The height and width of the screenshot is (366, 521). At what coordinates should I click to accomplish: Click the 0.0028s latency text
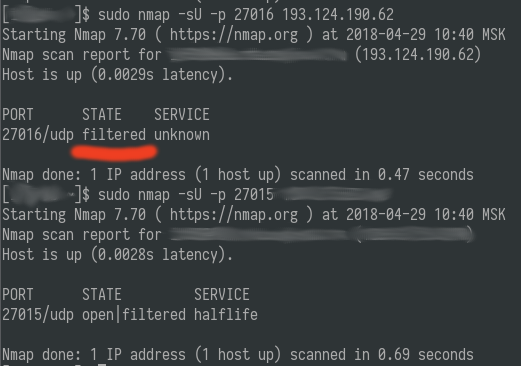coord(122,255)
